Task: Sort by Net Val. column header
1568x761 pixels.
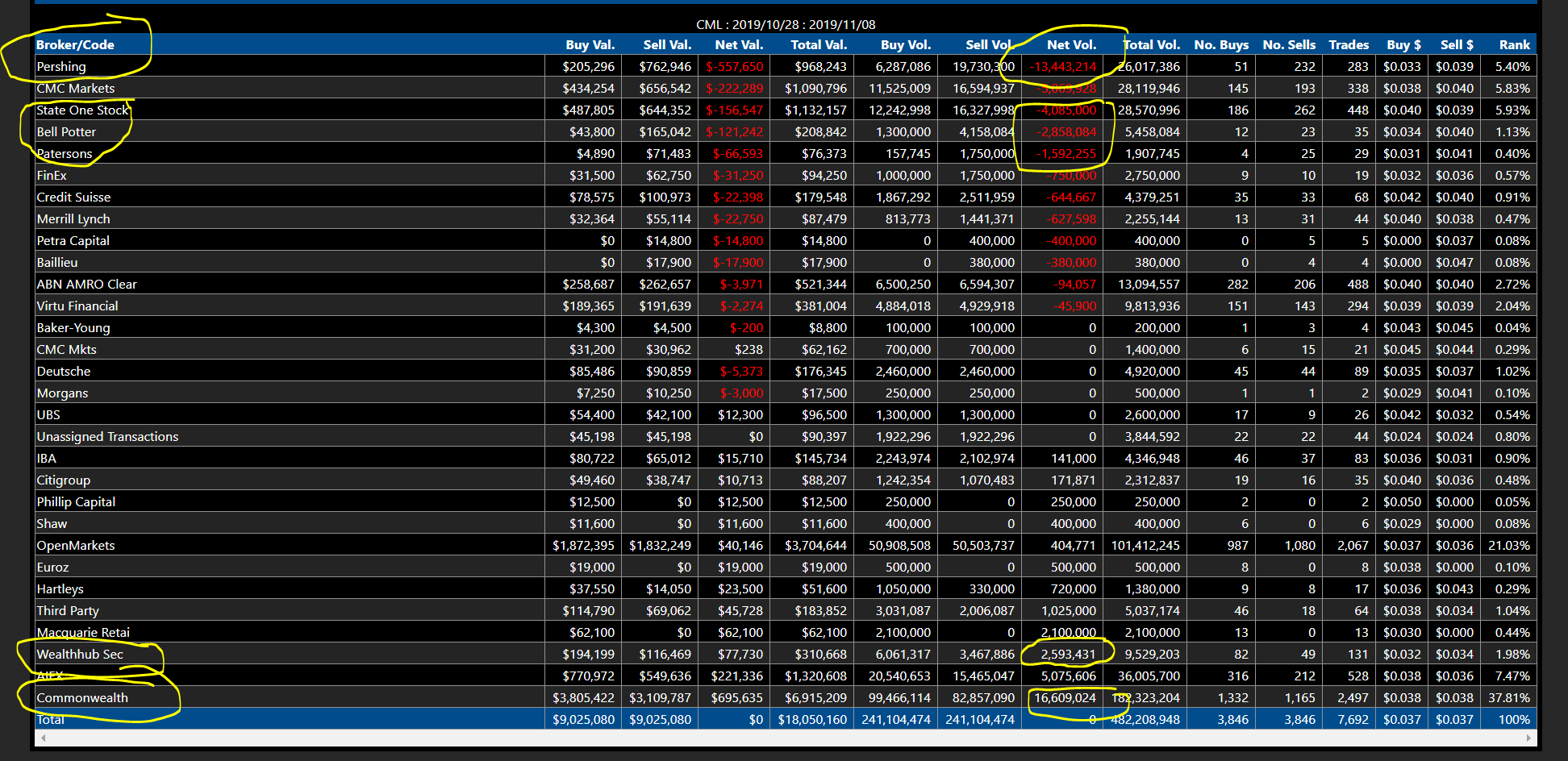Action: (x=739, y=45)
